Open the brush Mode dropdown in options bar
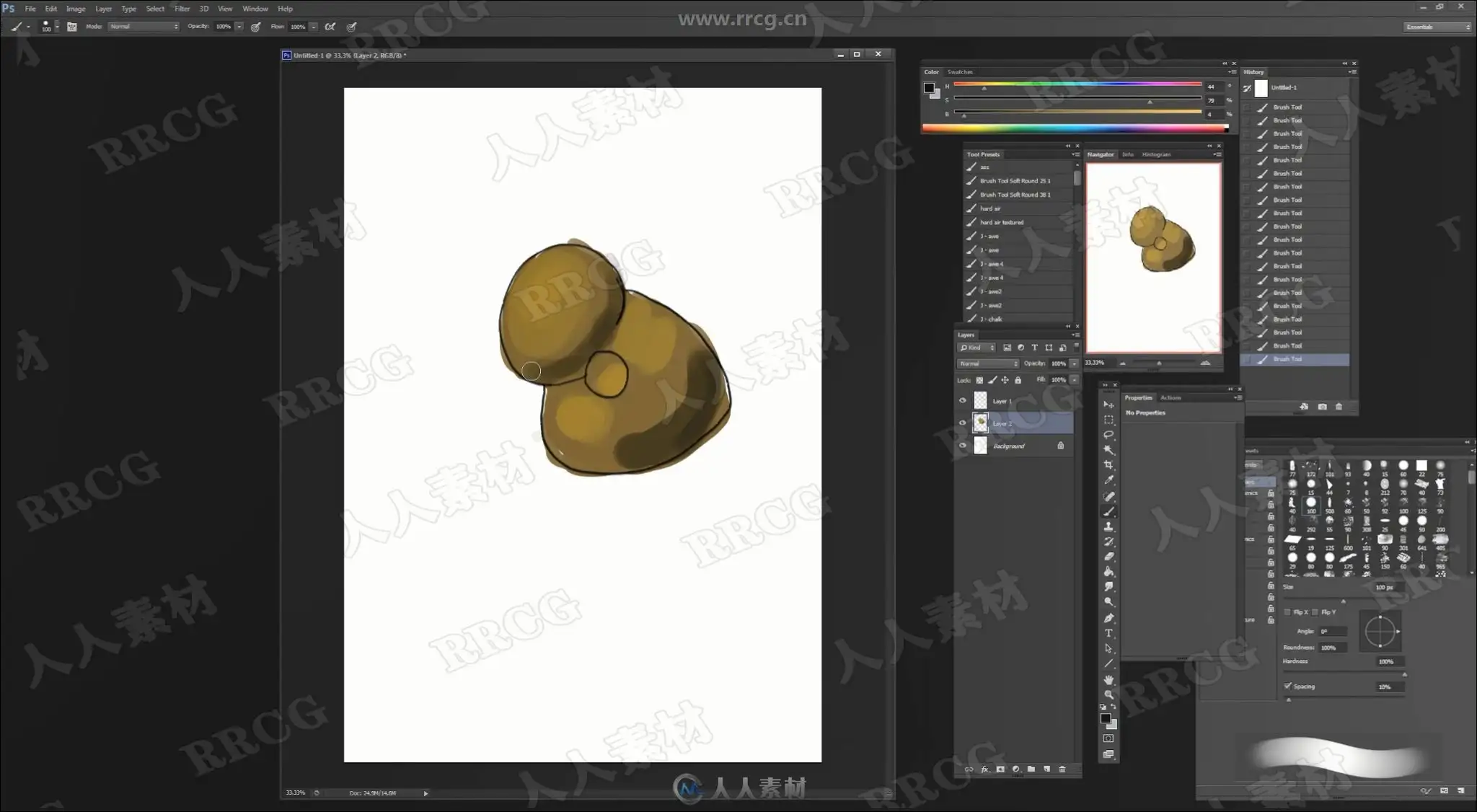This screenshot has width=1477, height=812. click(144, 27)
